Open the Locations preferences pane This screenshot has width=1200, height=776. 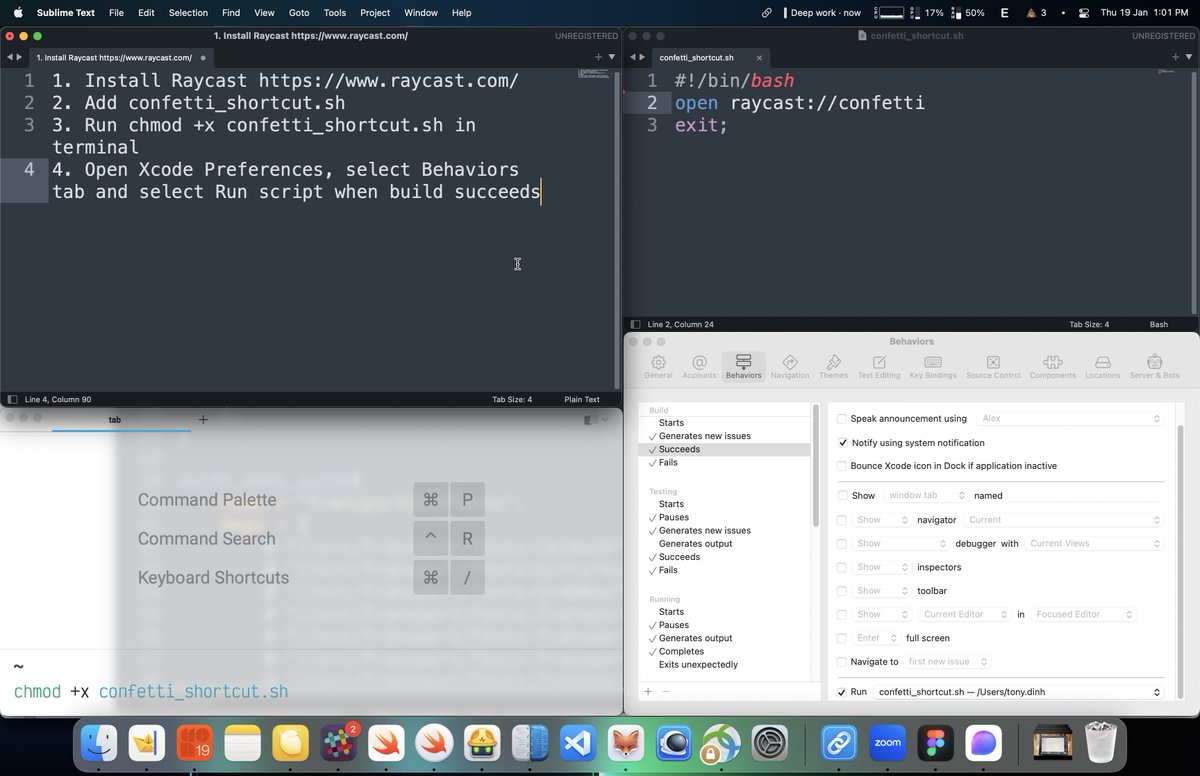click(1102, 366)
